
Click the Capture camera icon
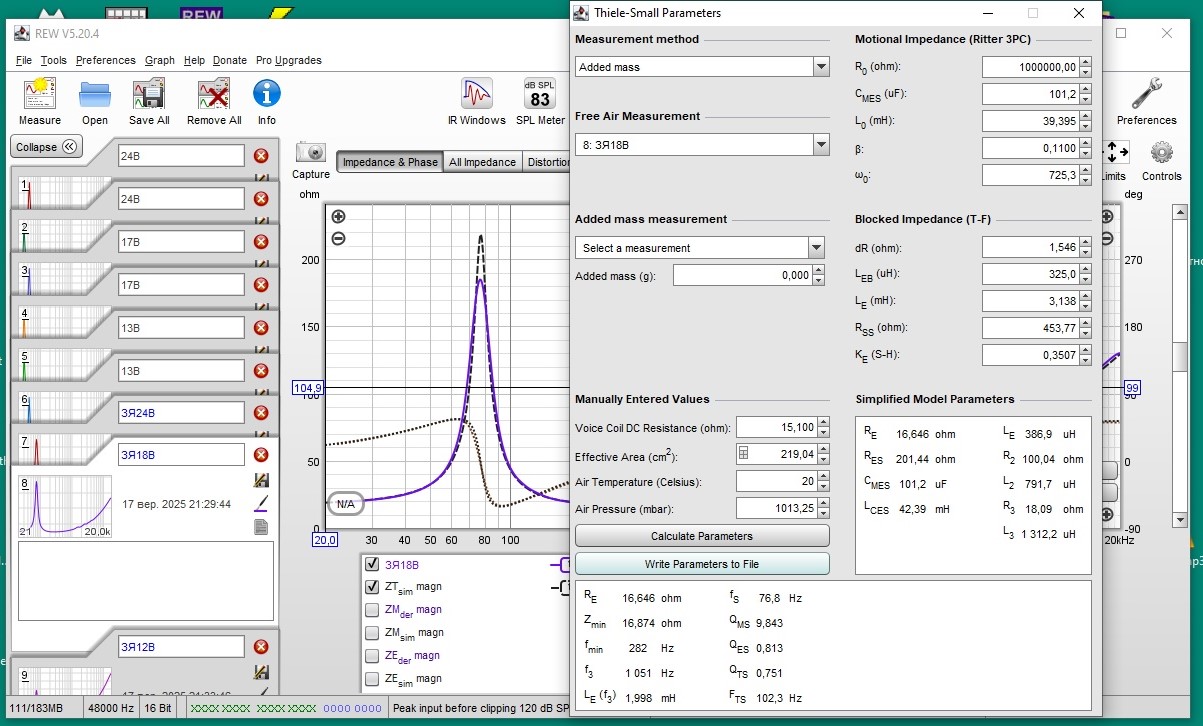point(311,153)
